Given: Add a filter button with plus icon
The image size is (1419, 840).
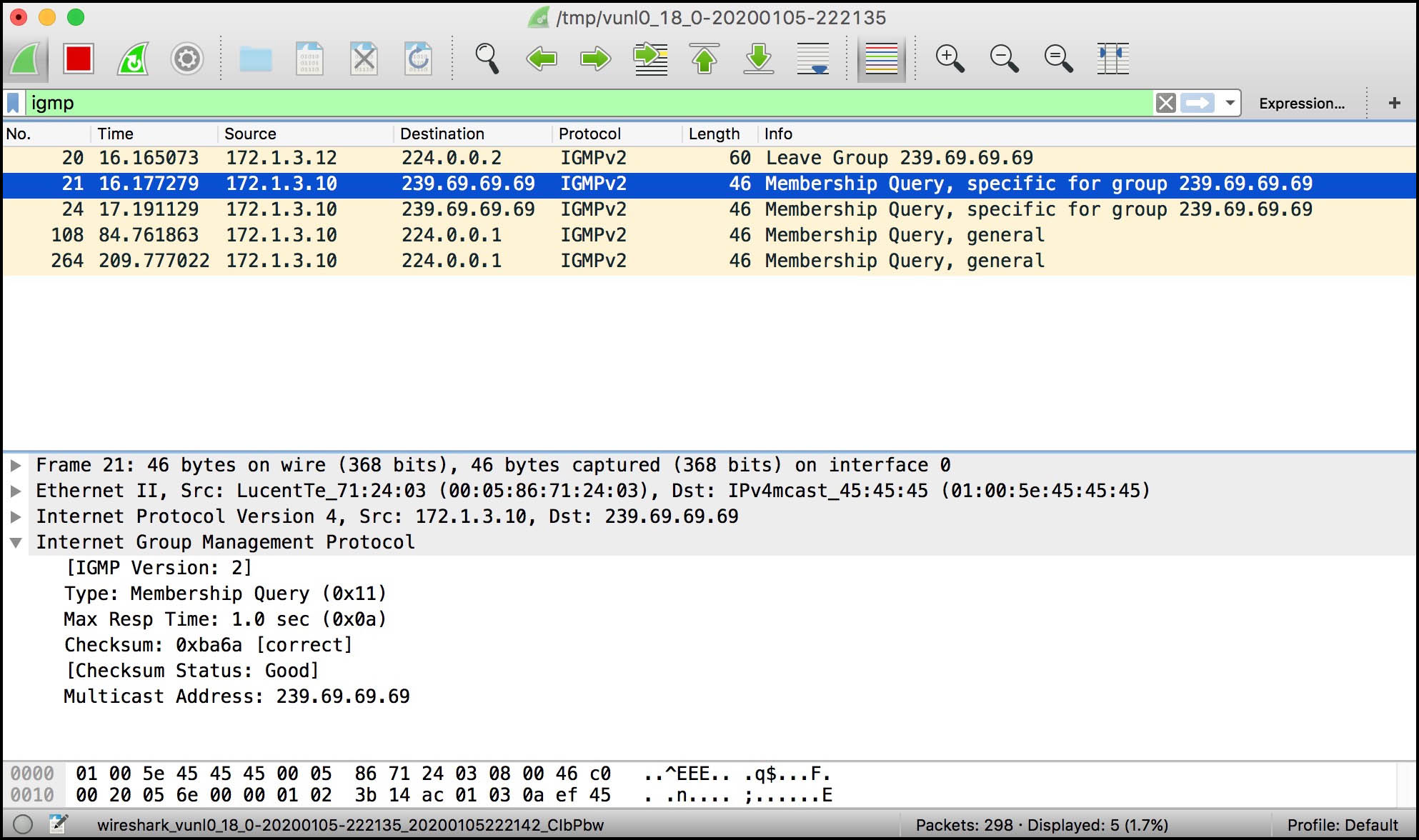Looking at the screenshot, I should [x=1394, y=103].
